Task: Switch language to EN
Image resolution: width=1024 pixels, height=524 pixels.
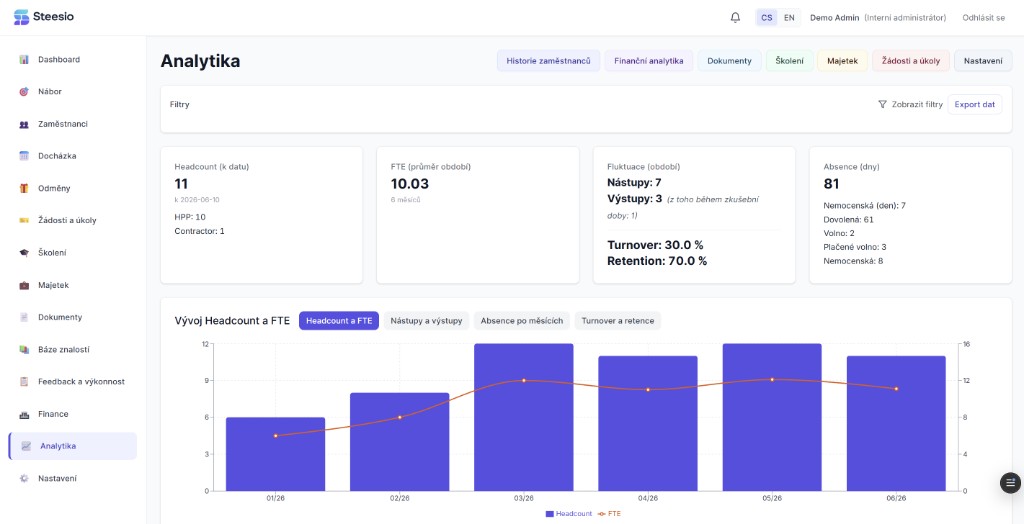Action: 789,18
